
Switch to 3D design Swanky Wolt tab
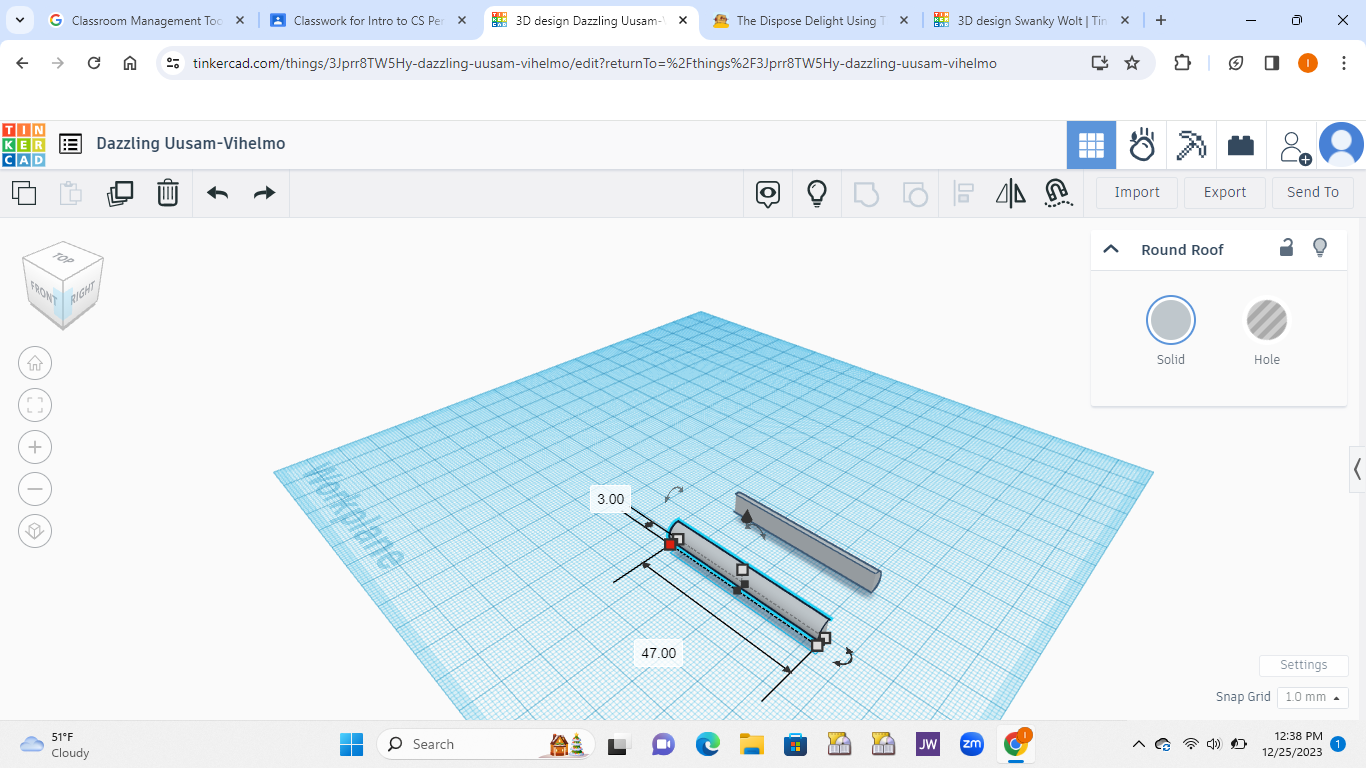(1032, 20)
